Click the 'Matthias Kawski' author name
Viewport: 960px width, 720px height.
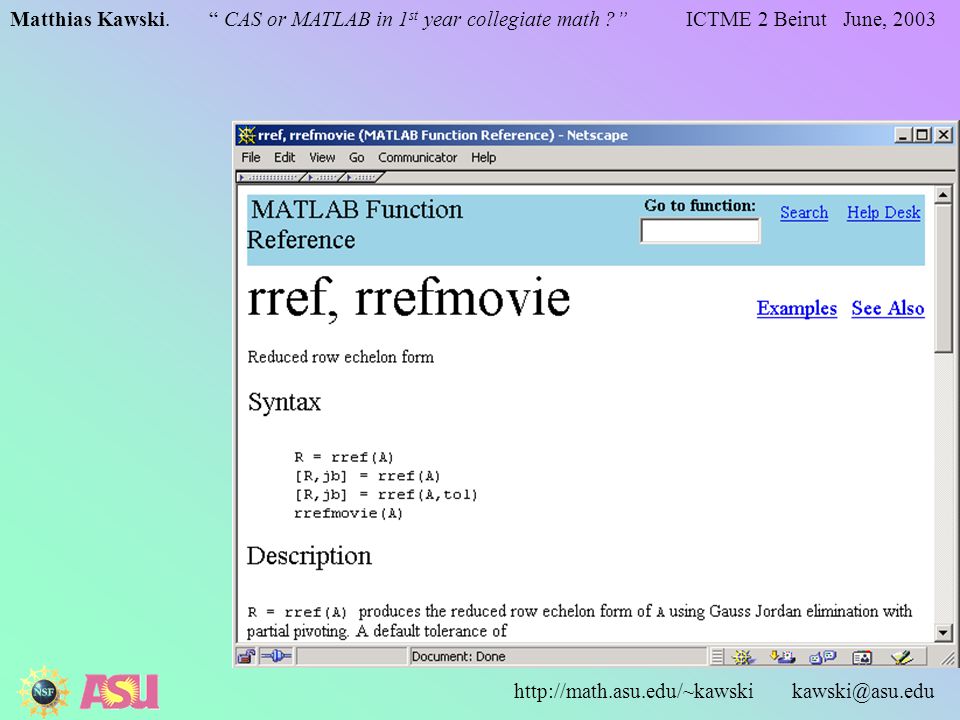tap(88, 19)
